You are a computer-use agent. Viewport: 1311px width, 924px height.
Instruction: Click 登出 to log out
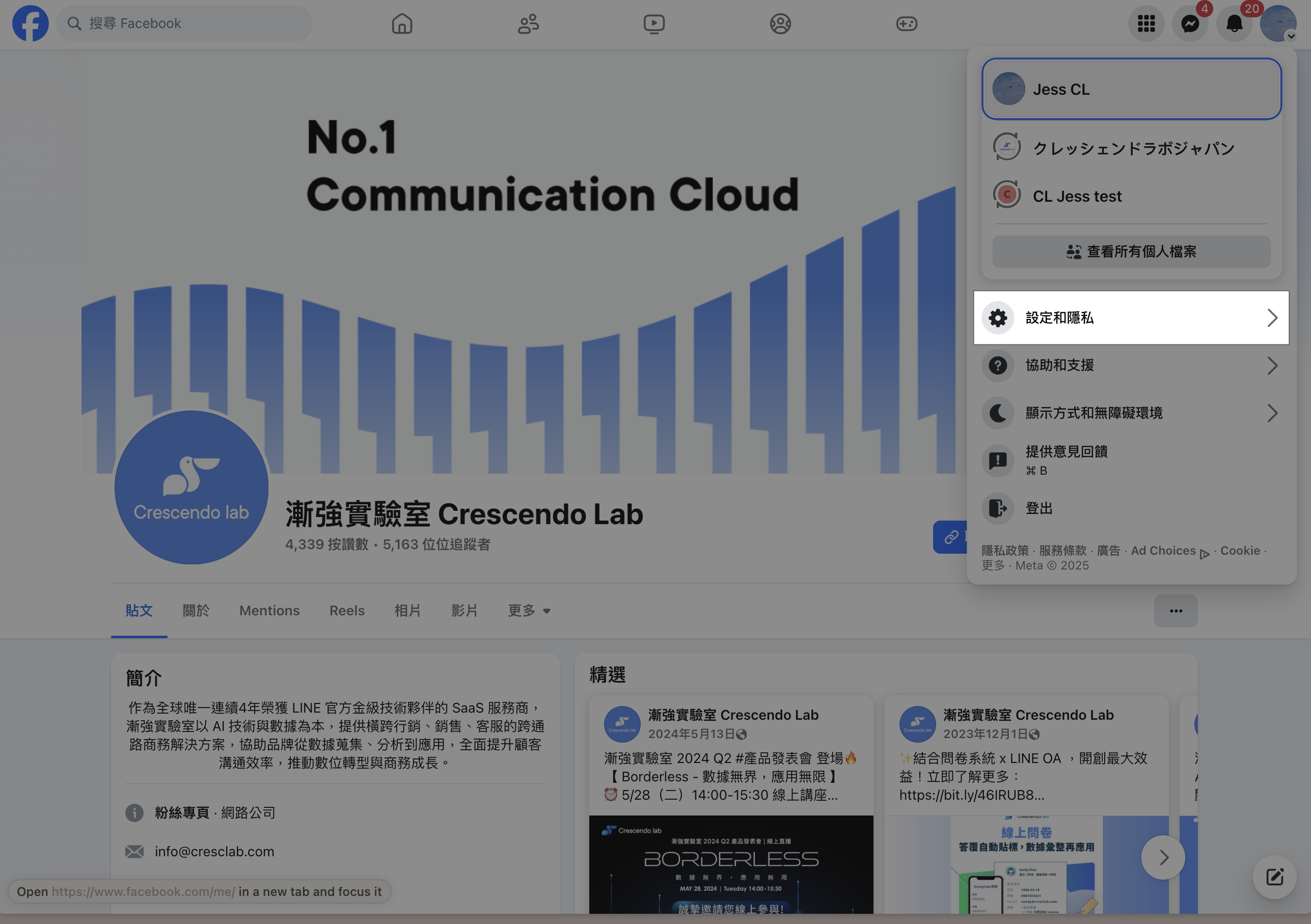tap(1132, 508)
